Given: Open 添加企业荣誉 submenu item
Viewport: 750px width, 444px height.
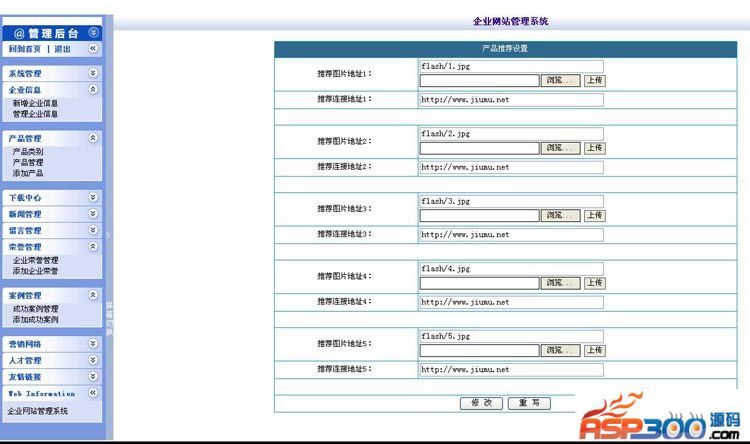Looking at the screenshot, I should 35,271.
